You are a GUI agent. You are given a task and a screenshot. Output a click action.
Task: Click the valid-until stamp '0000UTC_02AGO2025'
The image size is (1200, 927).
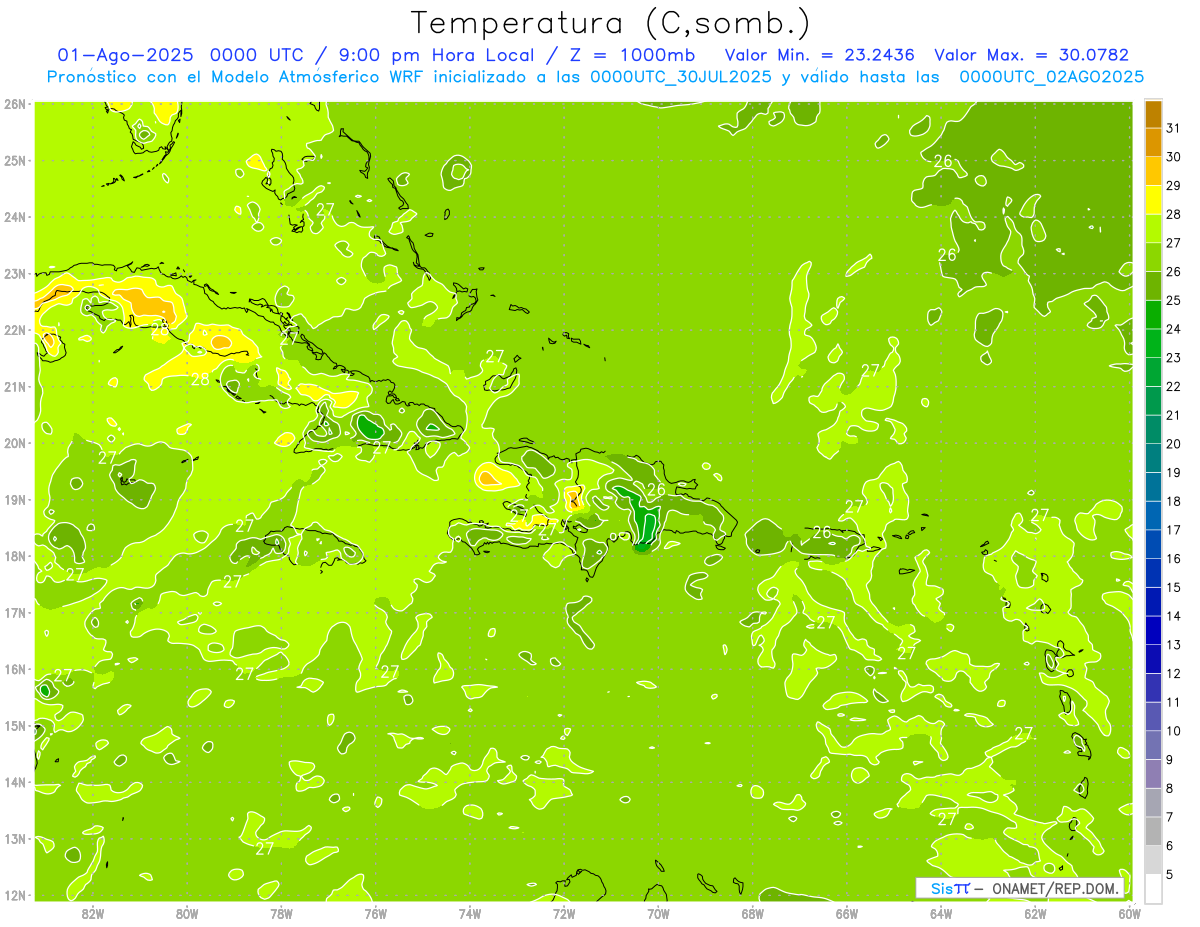1052,77
